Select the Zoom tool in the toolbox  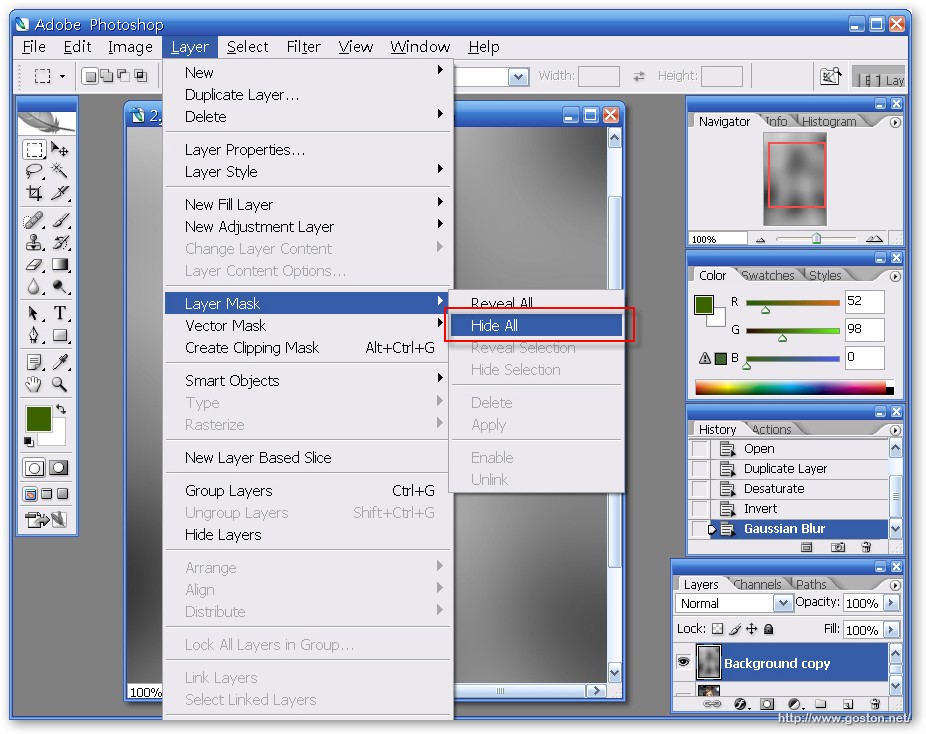(x=59, y=384)
